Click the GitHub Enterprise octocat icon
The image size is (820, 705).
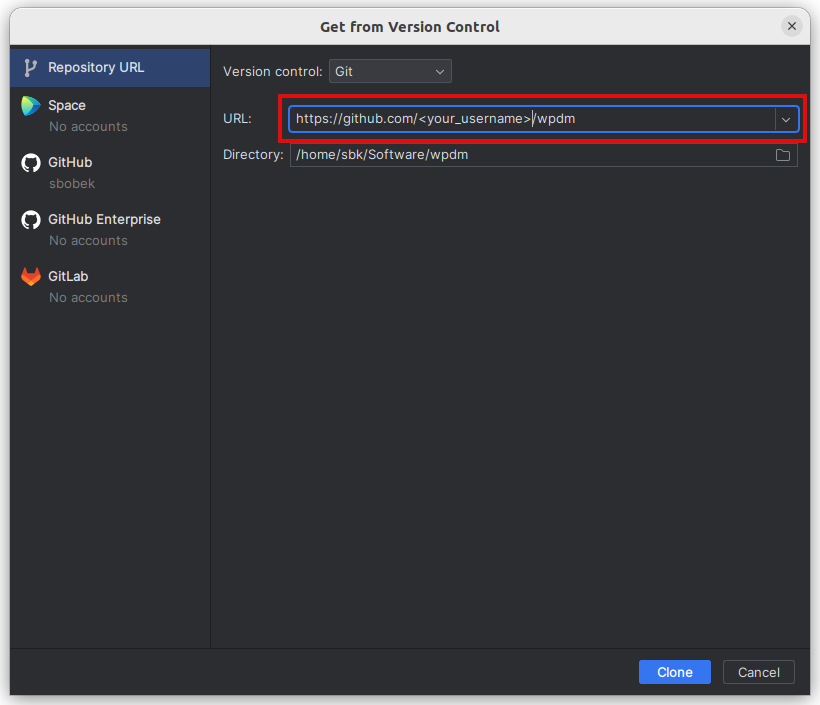coord(31,220)
